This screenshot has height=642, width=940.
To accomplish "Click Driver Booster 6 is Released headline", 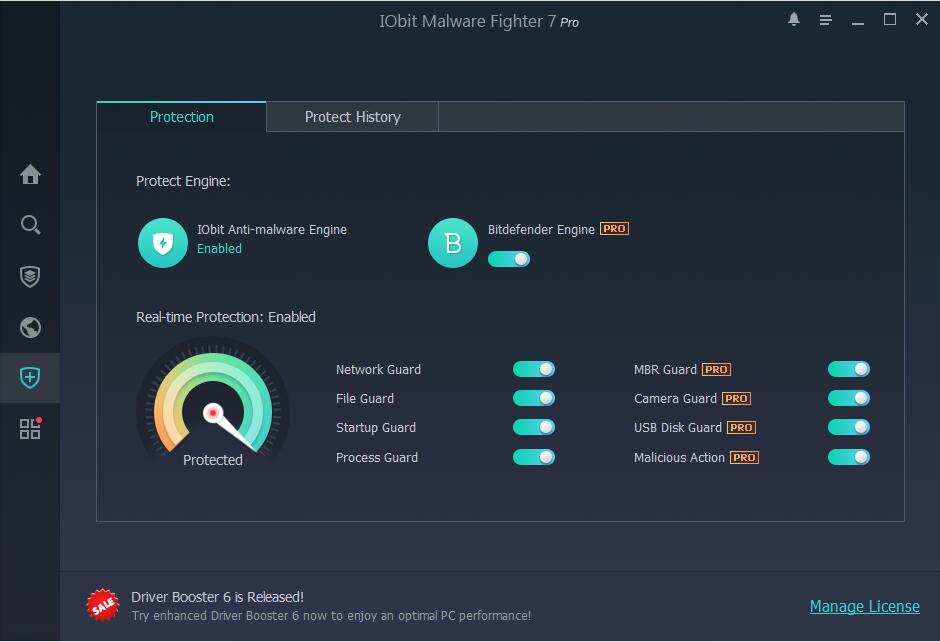I will click(x=218, y=597).
